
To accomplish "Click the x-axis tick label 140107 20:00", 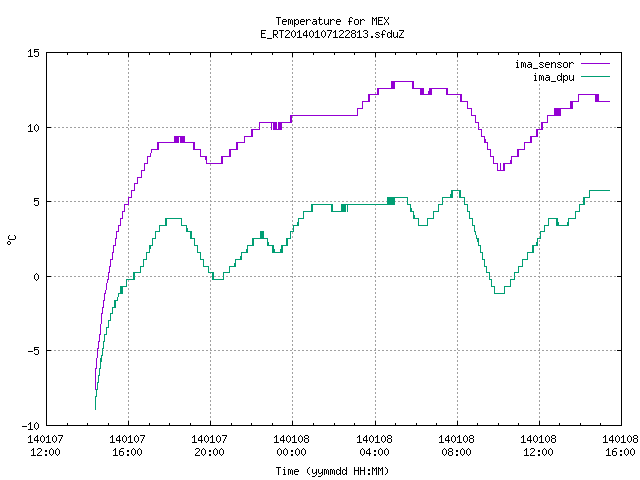I will (x=209, y=445).
